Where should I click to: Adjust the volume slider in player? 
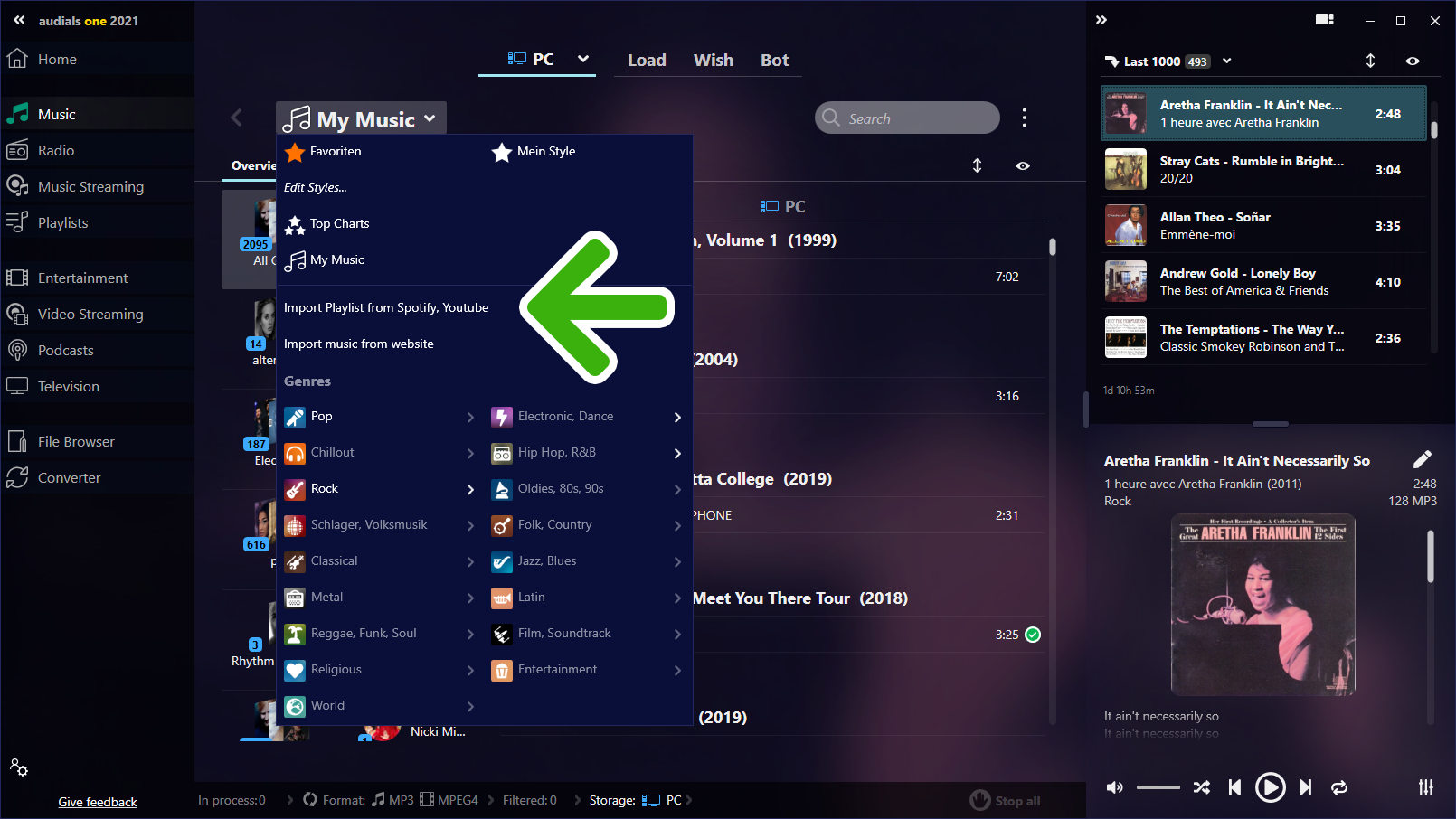click(1158, 787)
